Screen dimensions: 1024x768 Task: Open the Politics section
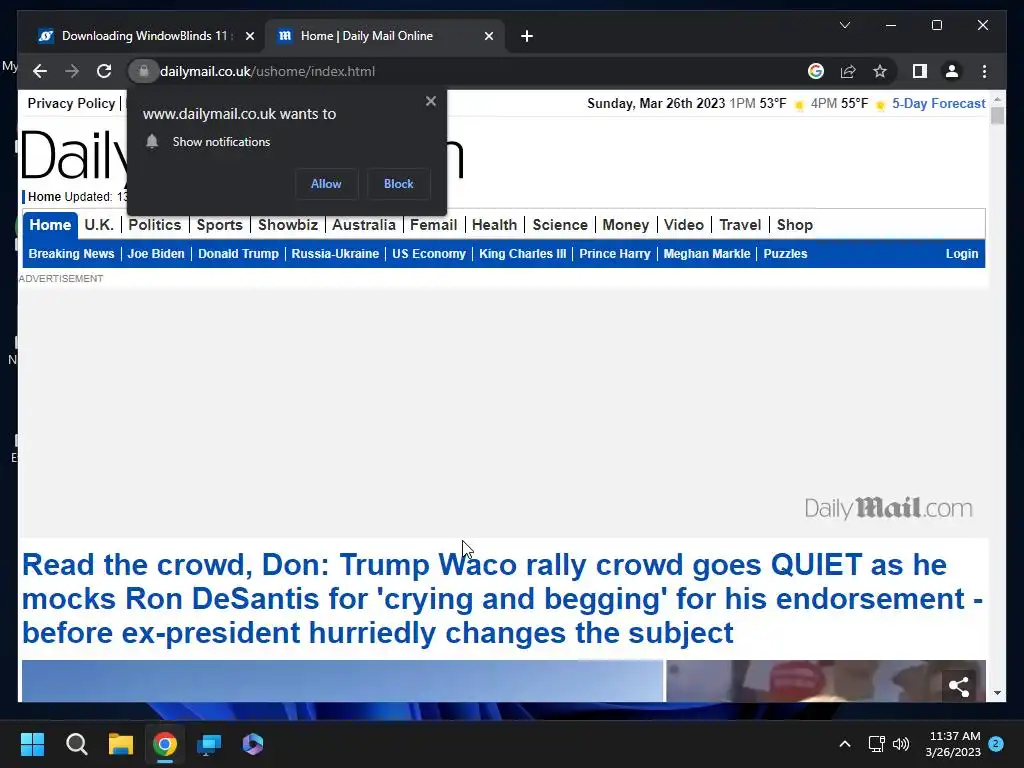(x=155, y=225)
